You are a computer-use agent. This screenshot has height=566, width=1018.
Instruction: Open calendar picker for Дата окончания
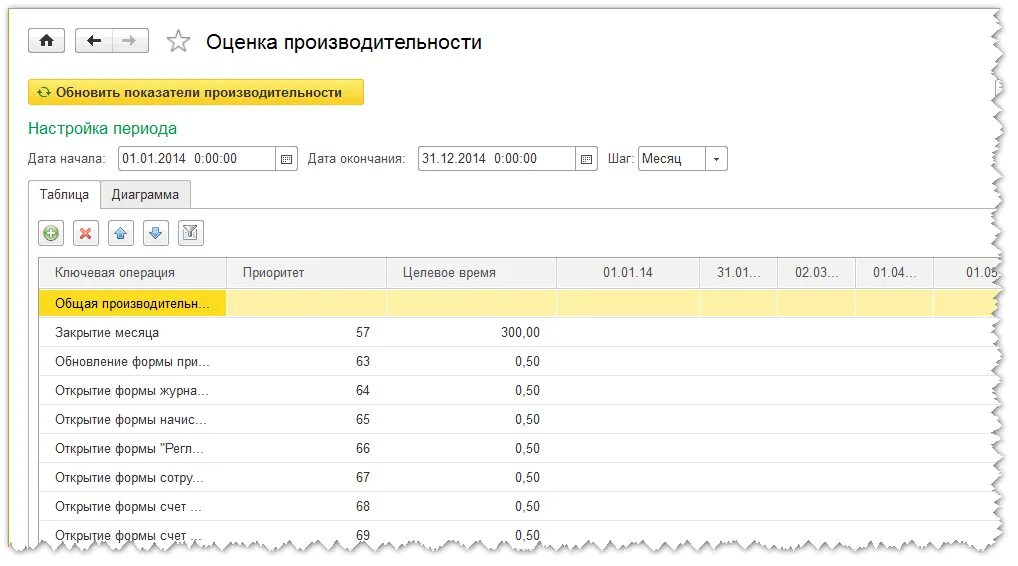[x=586, y=159]
